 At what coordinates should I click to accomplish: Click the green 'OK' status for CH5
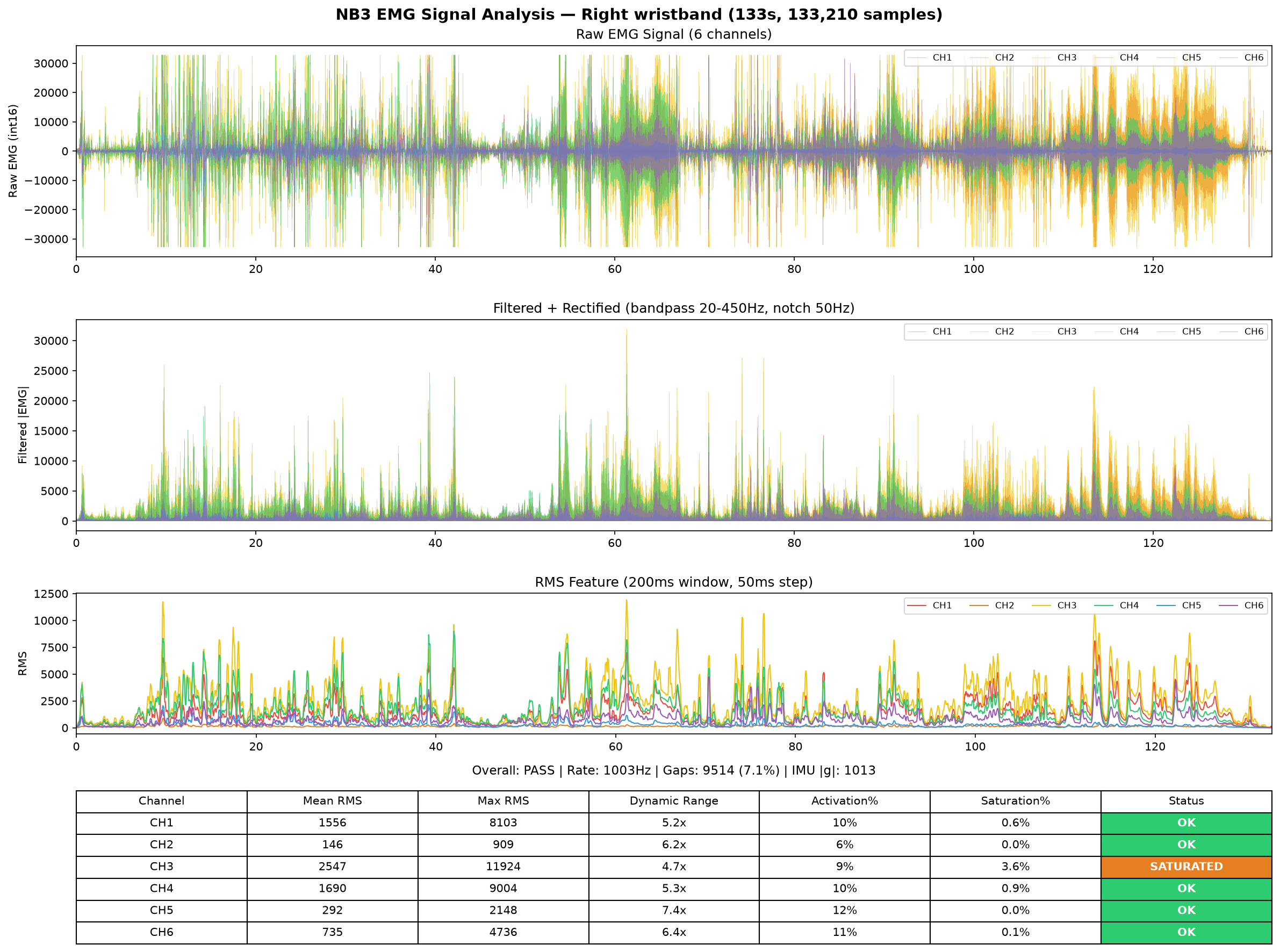point(1186,910)
